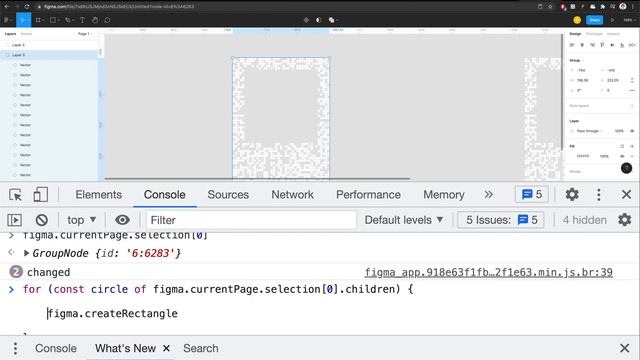The width and height of the screenshot is (640, 360).
Task: Click the align left icon in Design panel
Action: 572,45
